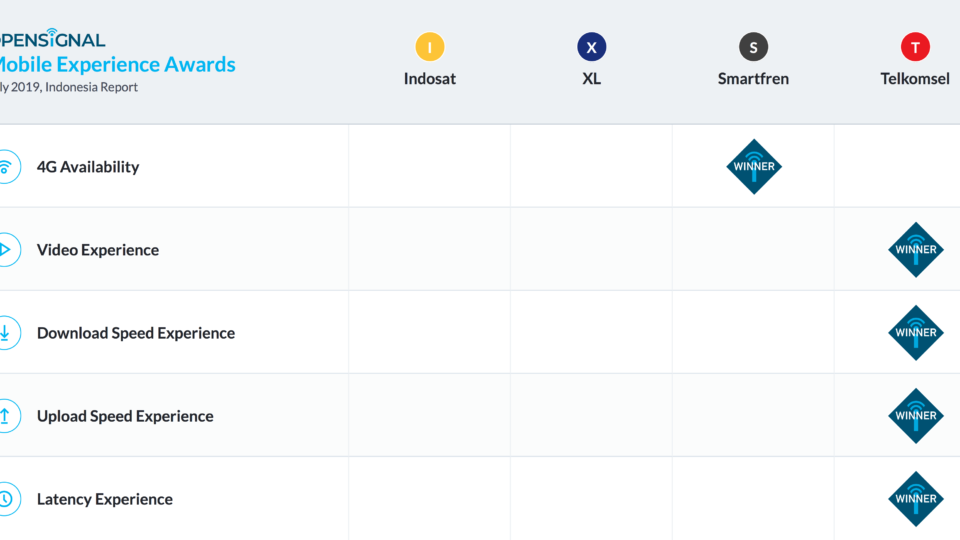Click Smartfren's 4G Availability winner badge

point(754,166)
